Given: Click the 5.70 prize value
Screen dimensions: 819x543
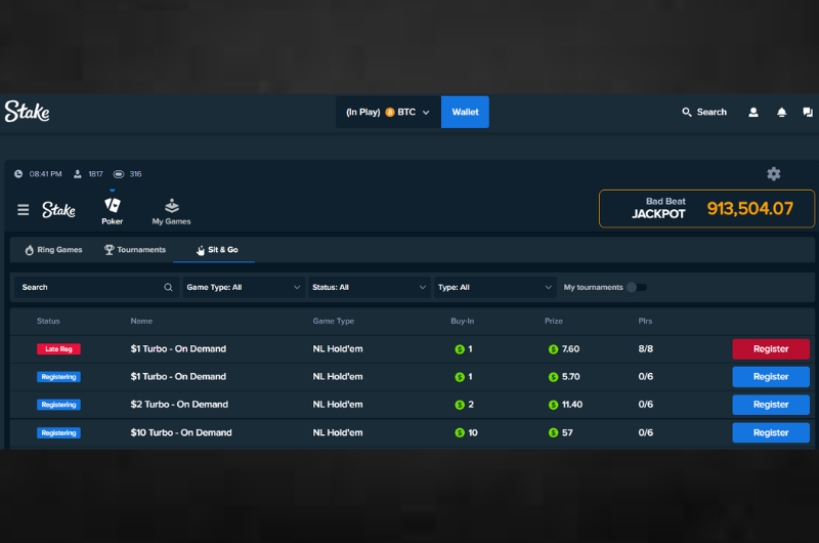Looking at the screenshot, I should (571, 376).
